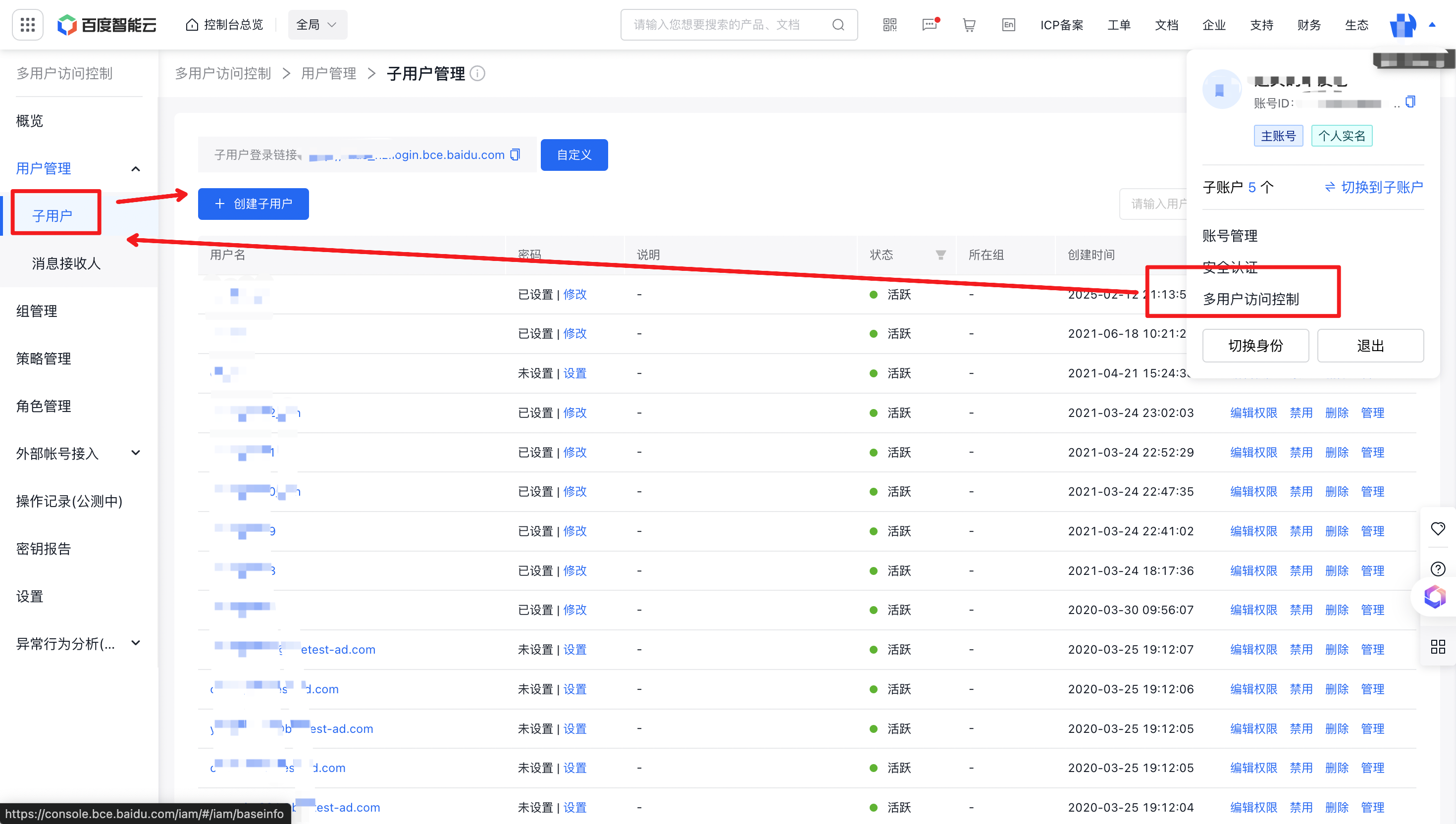This screenshot has height=824, width=1456.
Task: Click 用户管理 breadcrumb link
Action: click(x=328, y=74)
